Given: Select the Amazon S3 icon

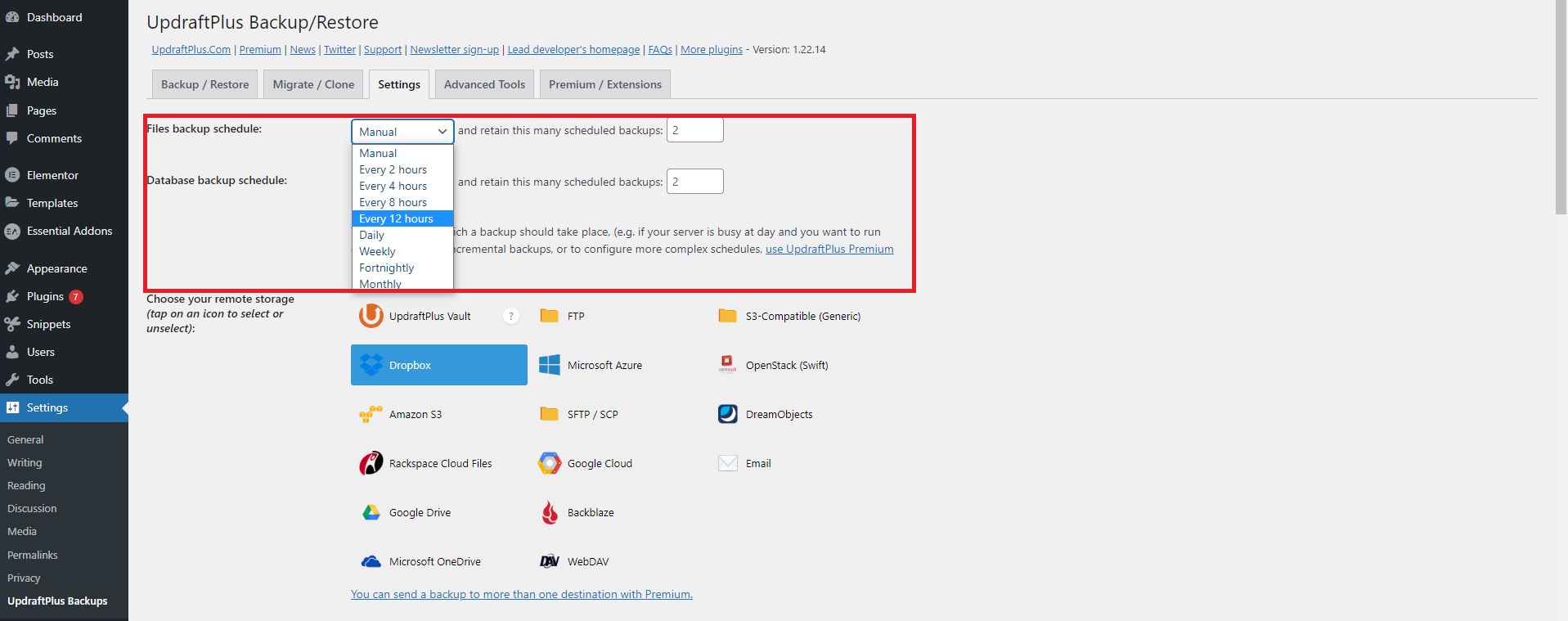Looking at the screenshot, I should (x=371, y=414).
